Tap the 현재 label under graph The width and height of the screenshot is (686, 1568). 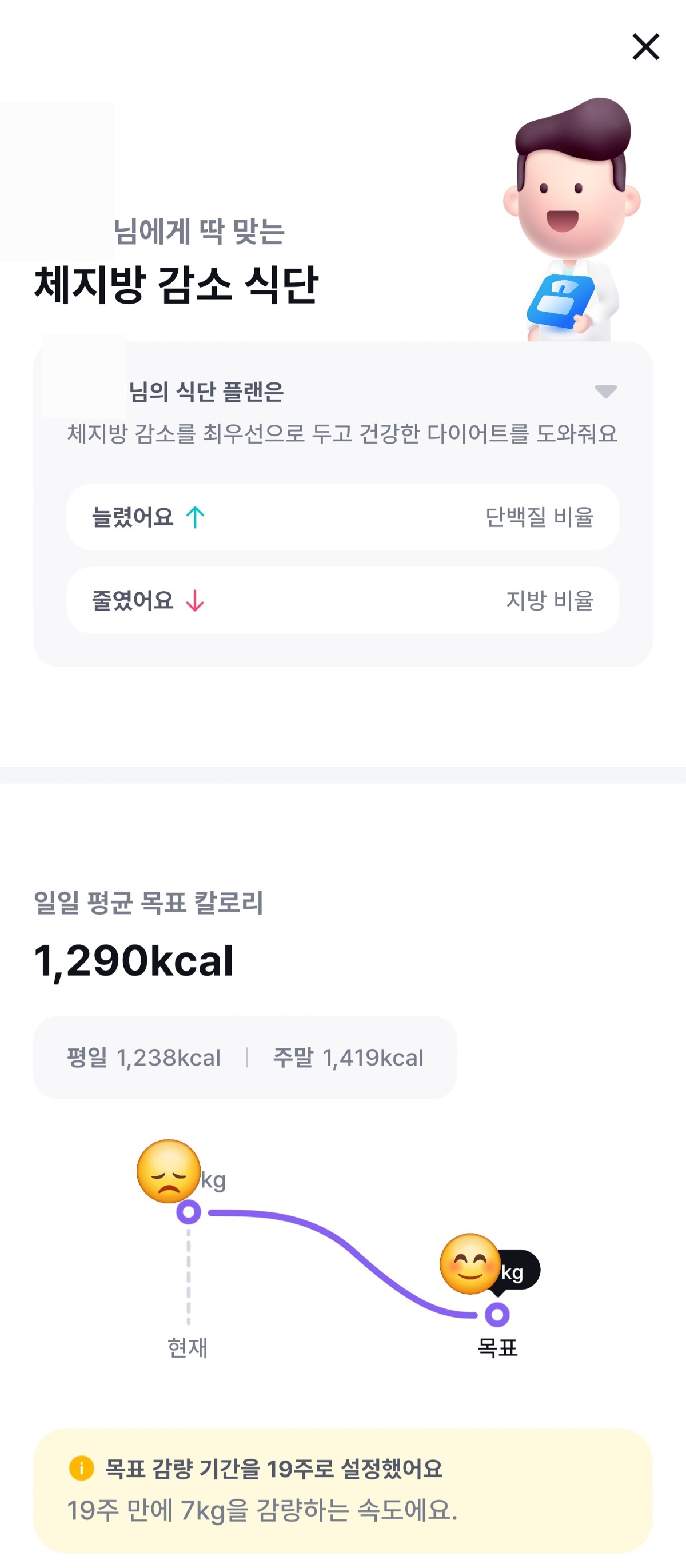tap(188, 1348)
